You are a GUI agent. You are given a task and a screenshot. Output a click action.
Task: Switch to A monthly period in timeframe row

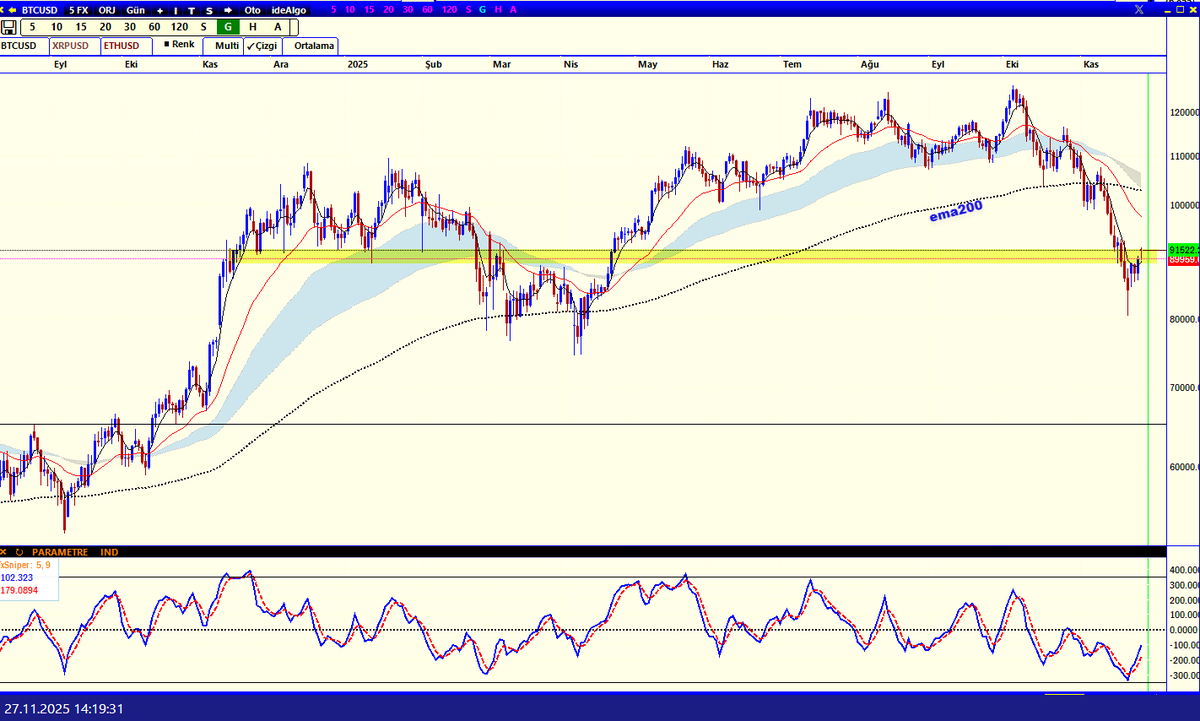coord(278,27)
